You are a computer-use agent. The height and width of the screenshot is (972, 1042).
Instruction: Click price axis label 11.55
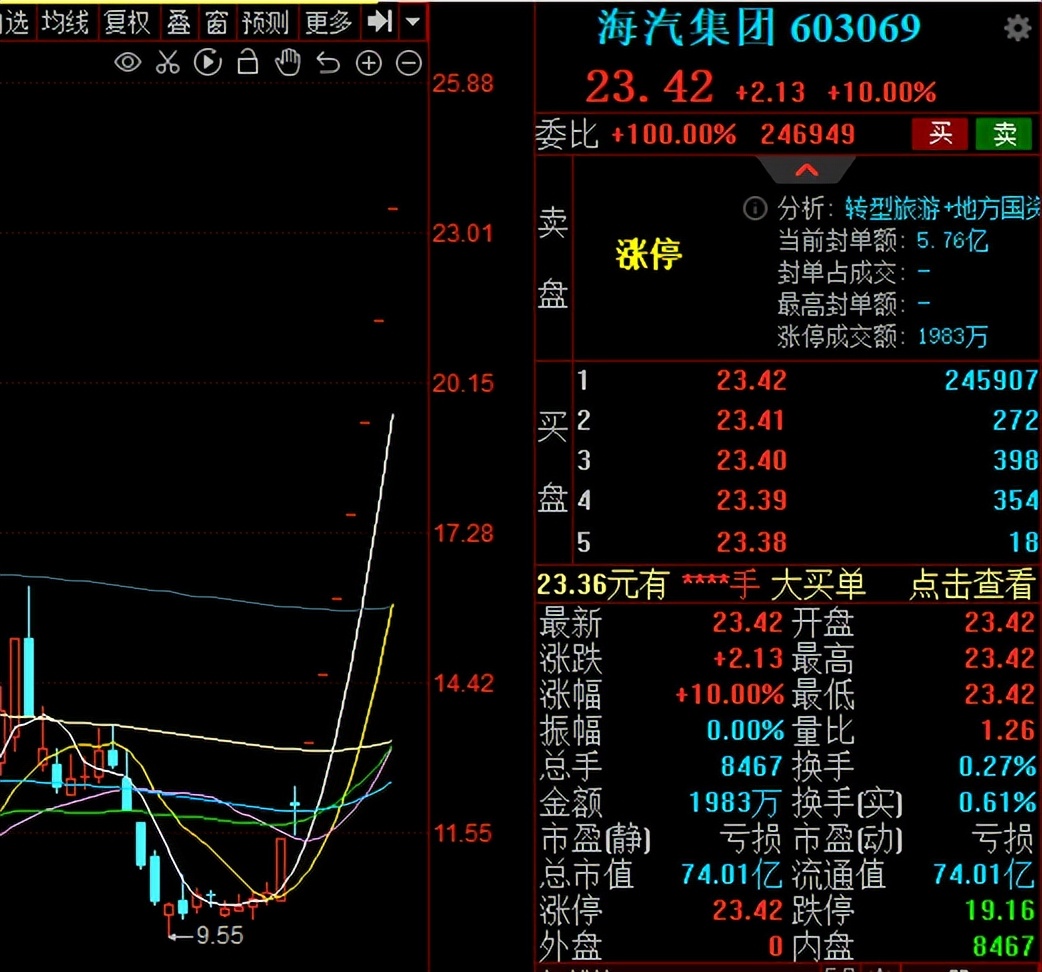coord(463,834)
